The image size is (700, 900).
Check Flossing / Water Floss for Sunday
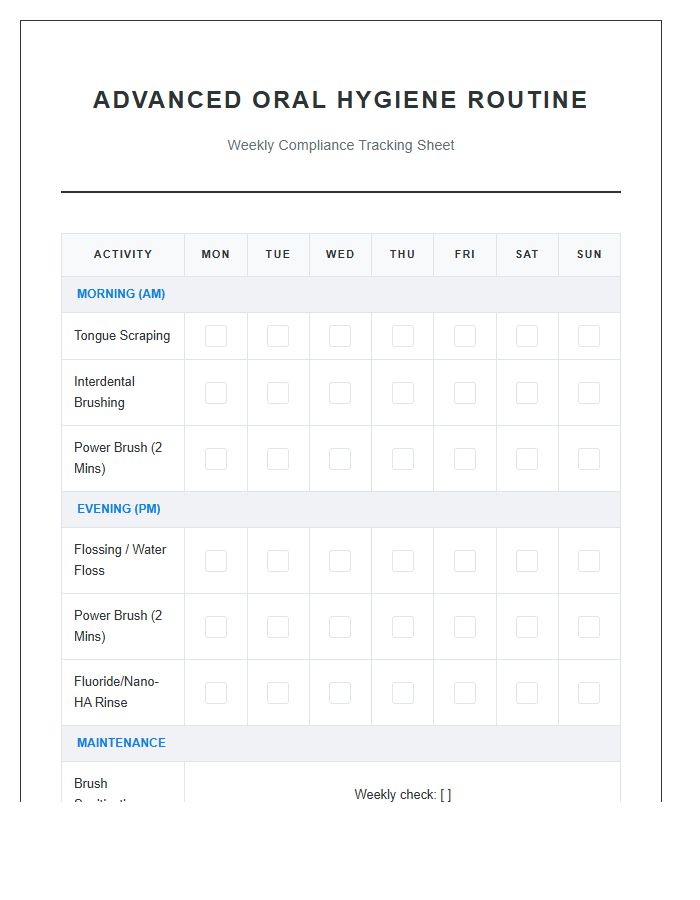click(589, 561)
